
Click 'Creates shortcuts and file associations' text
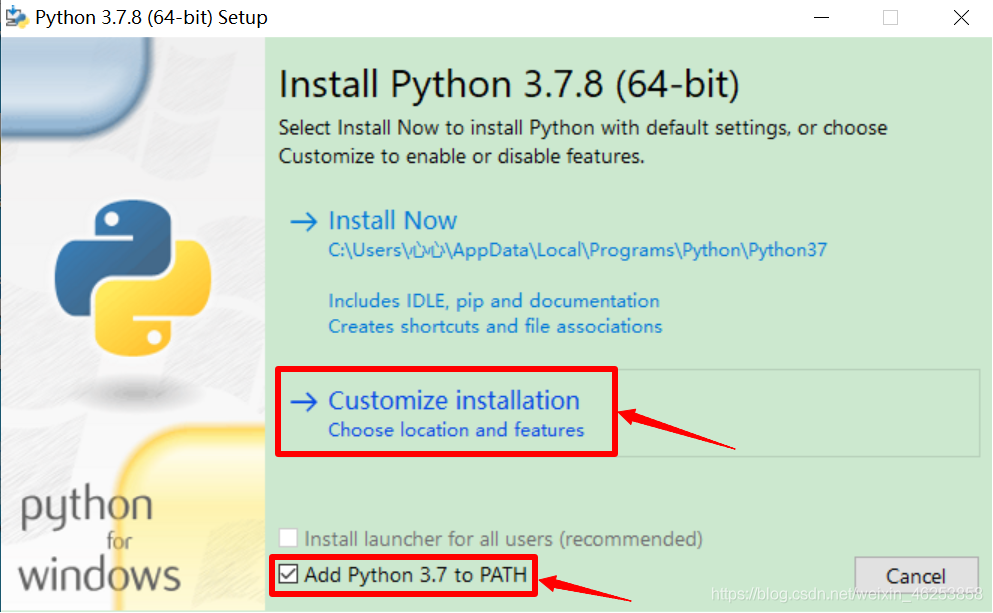[x=495, y=326]
